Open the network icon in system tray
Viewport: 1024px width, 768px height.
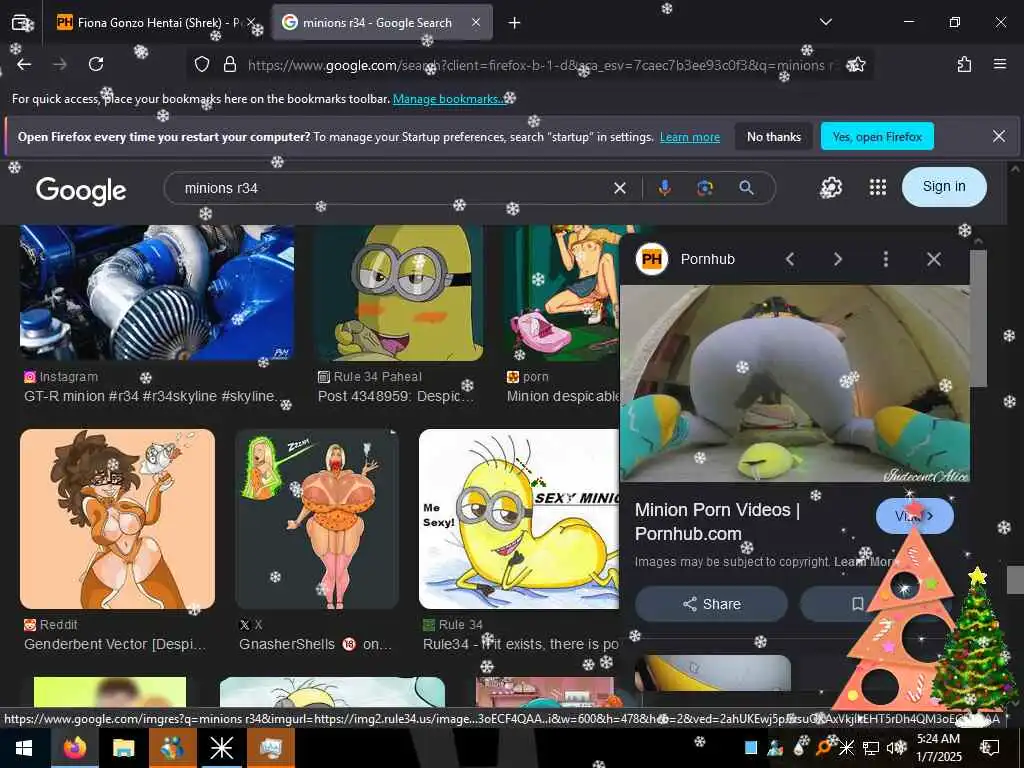(x=871, y=748)
